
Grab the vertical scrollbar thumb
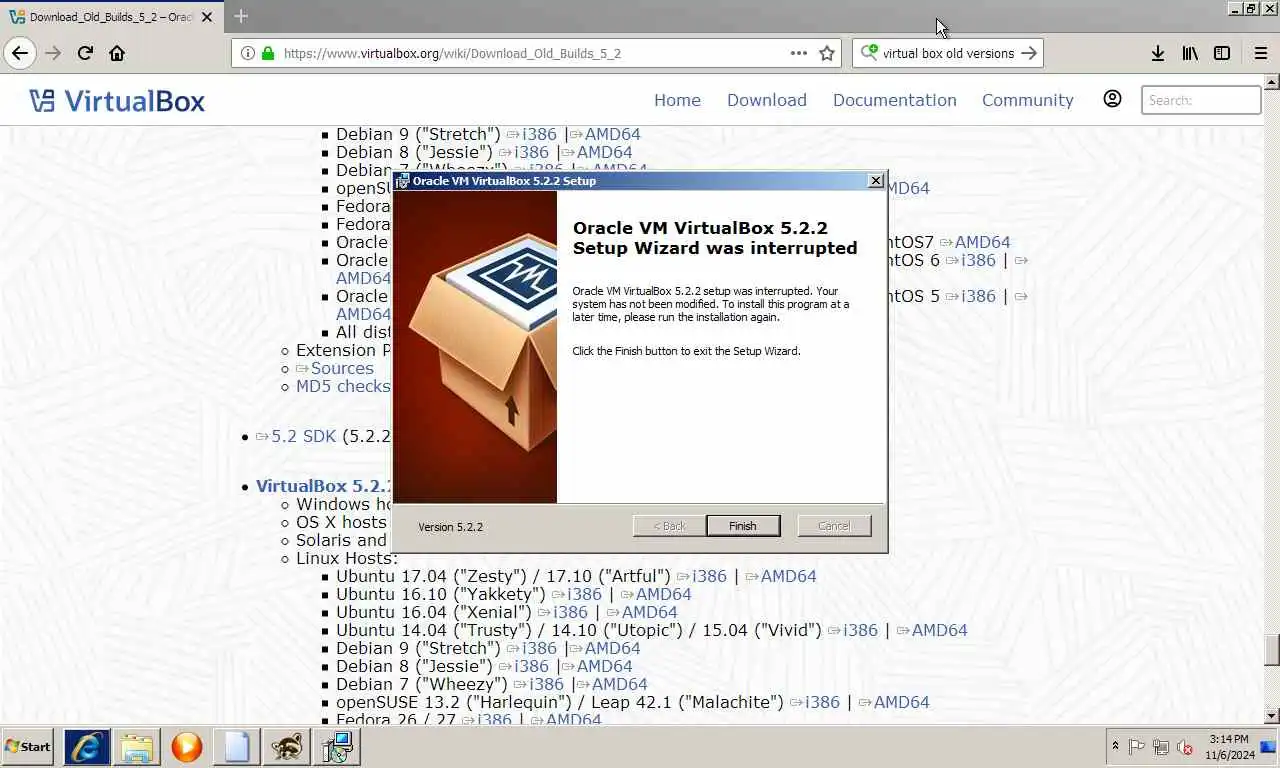point(1272,650)
